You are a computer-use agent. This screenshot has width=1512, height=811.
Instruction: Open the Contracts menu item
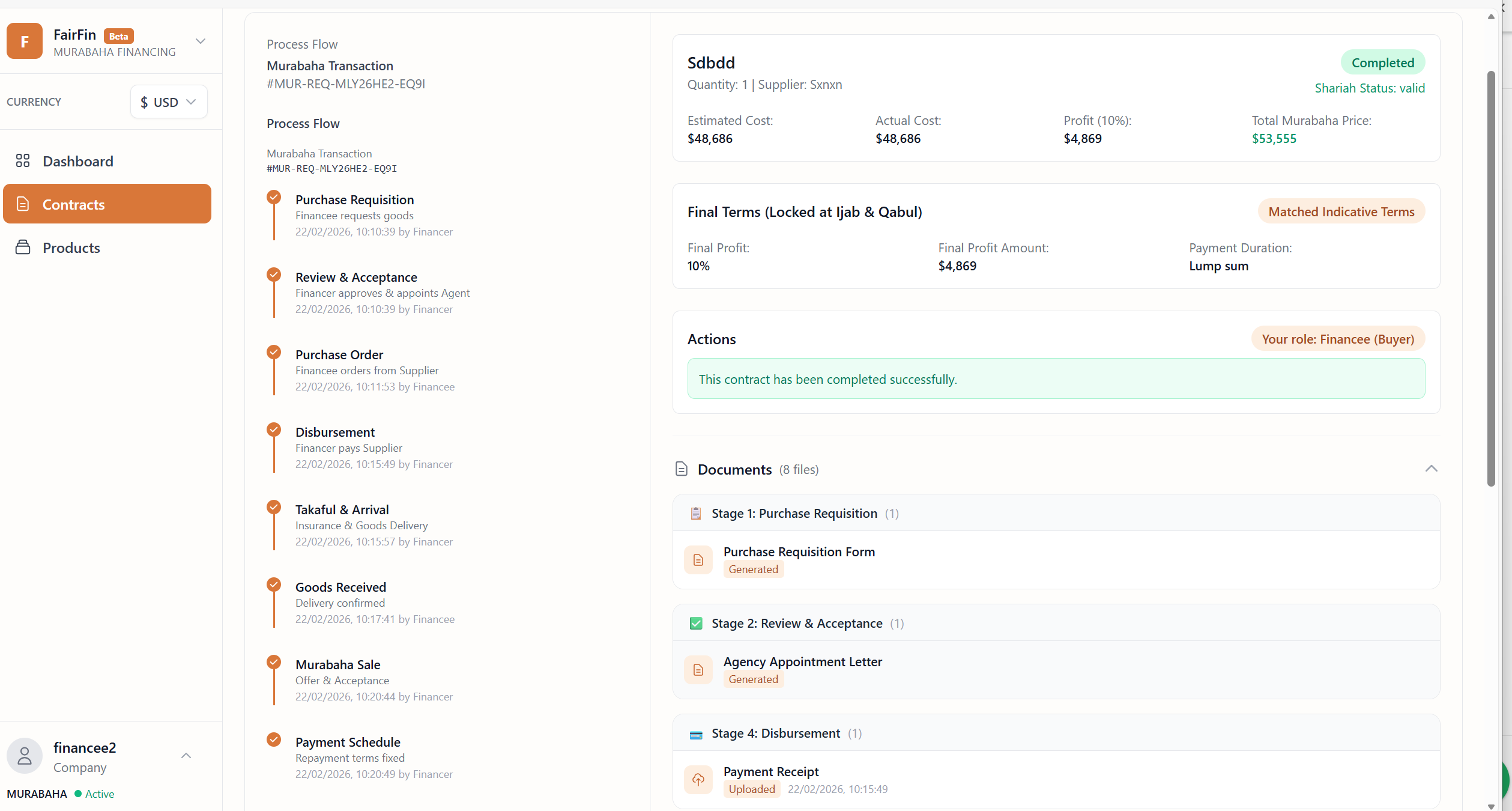tap(107, 204)
